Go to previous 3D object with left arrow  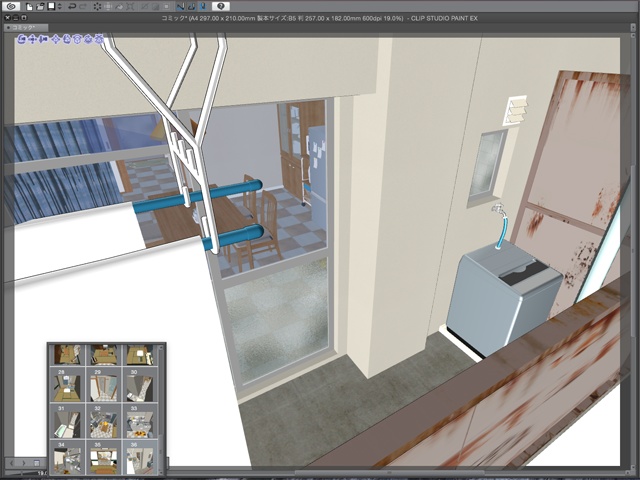click(x=11, y=463)
